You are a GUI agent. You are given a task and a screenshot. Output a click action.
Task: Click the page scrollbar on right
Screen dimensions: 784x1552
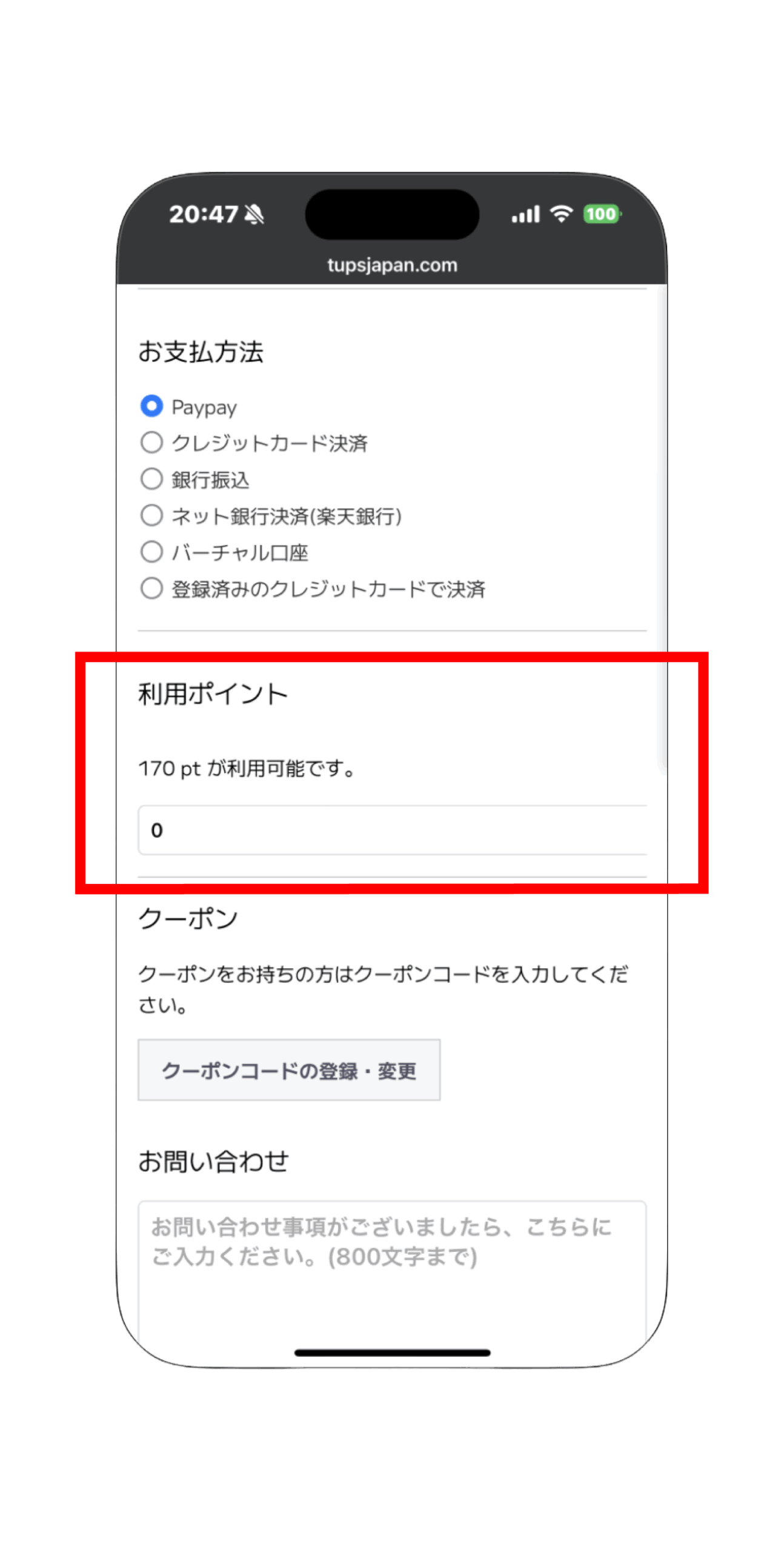(x=662, y=527)
